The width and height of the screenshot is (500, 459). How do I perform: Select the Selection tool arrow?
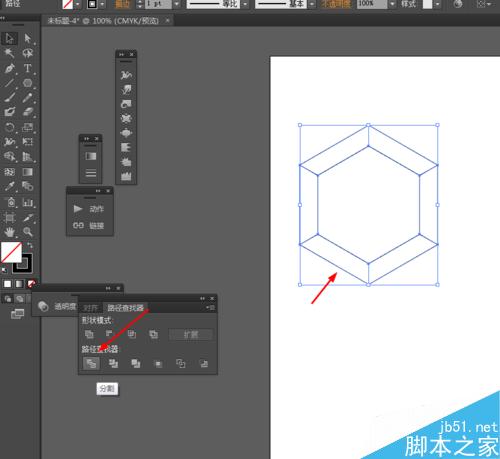click(x=9, y=38)
